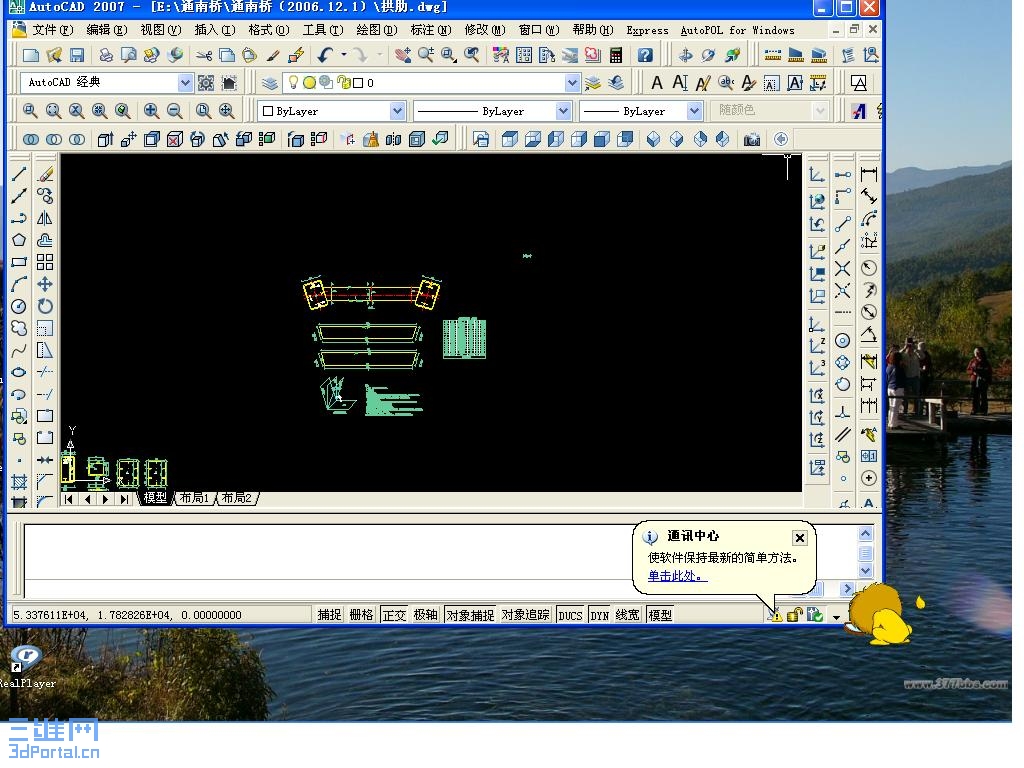The height and width of the screenshot is (768, 1024).
Task: Select the Mirror tool
Action: tap(45, 218)
